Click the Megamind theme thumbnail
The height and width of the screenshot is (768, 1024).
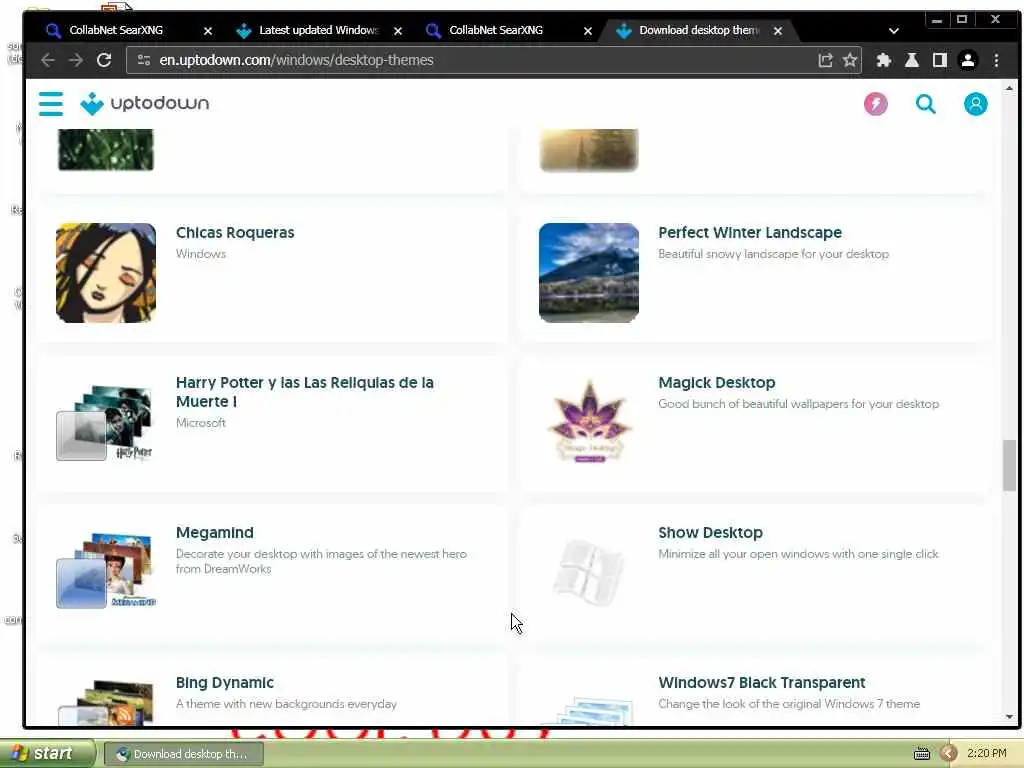pos(106,572)
